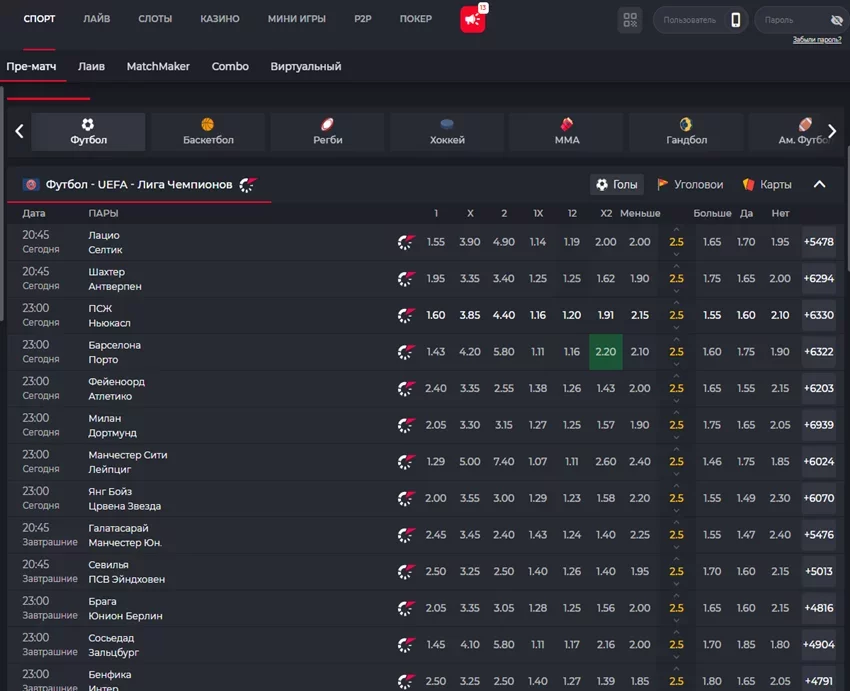Open match stats icon for ПСЖ – Ньюкасл

[x=406, y=315]
